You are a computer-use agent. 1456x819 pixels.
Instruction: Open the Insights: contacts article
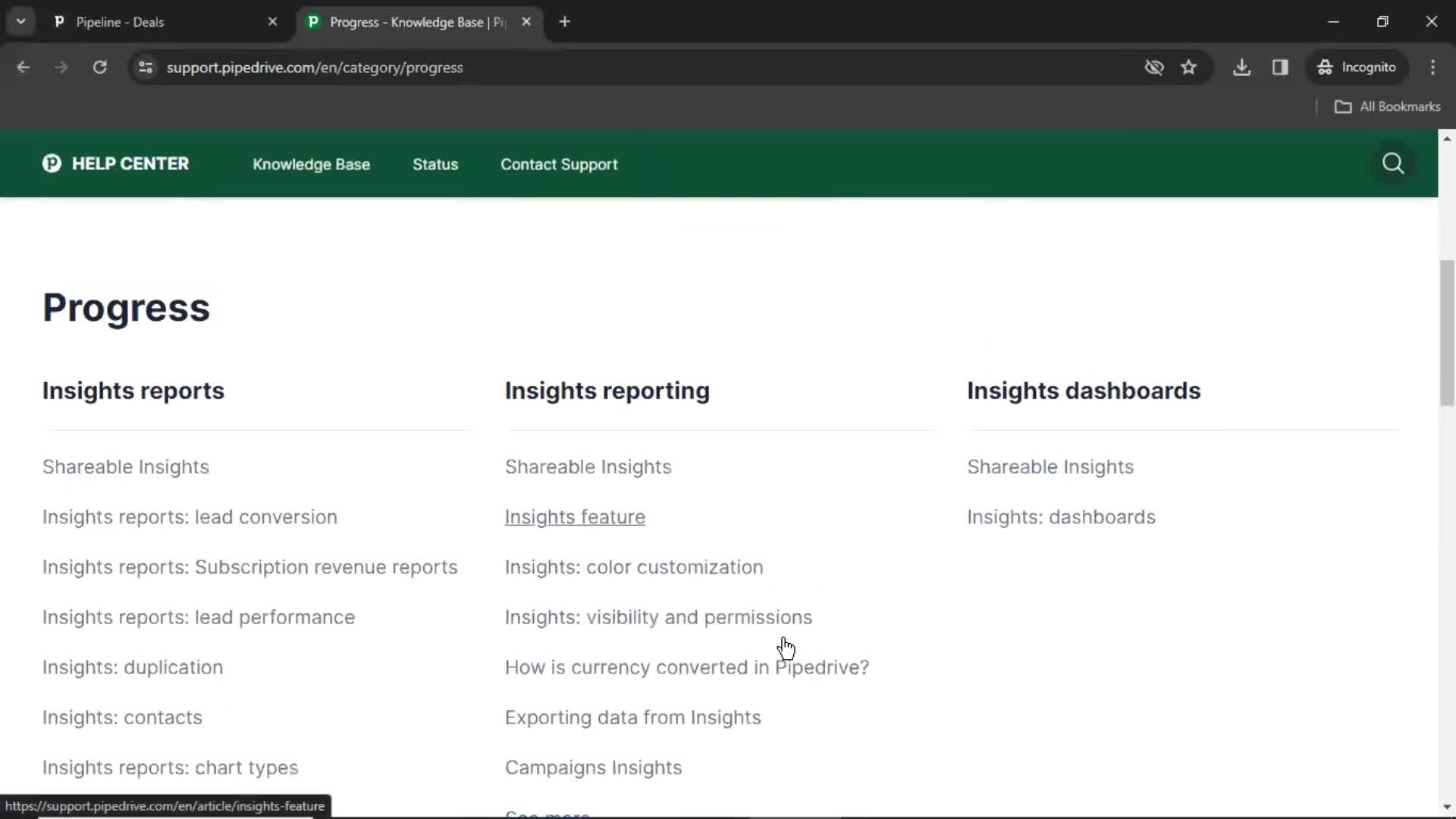coord(122,717)
